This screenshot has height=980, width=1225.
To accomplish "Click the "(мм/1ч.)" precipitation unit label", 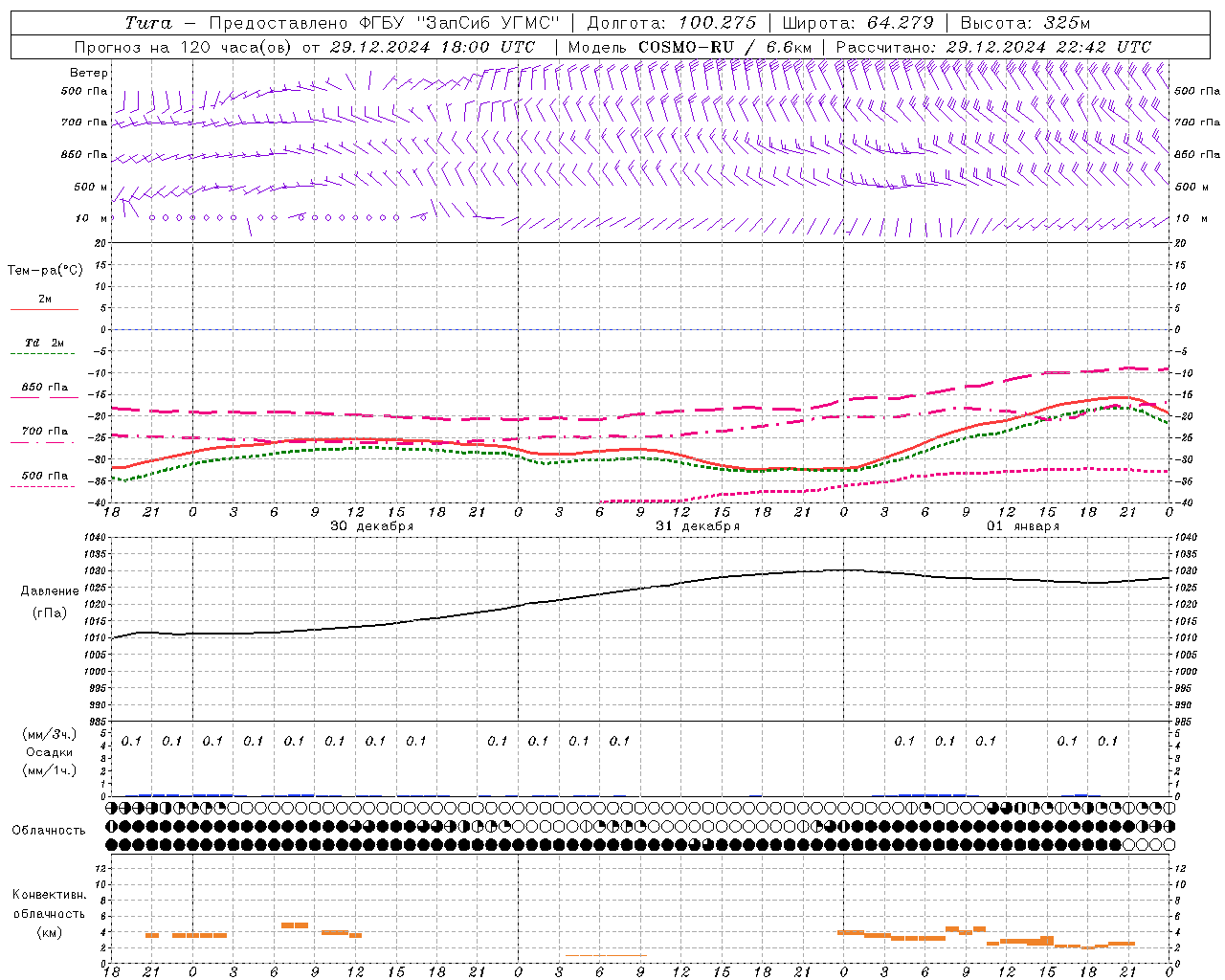I will pos(49,770).
